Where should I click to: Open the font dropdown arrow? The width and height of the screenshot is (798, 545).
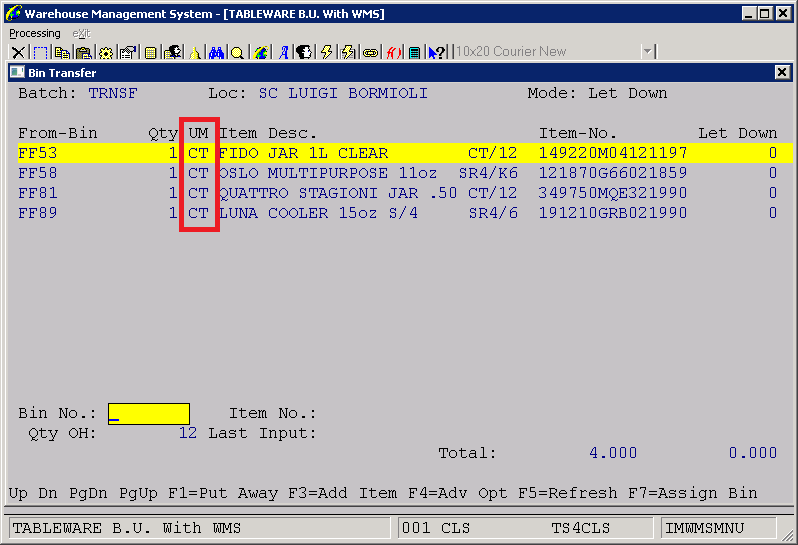point(647,51)
